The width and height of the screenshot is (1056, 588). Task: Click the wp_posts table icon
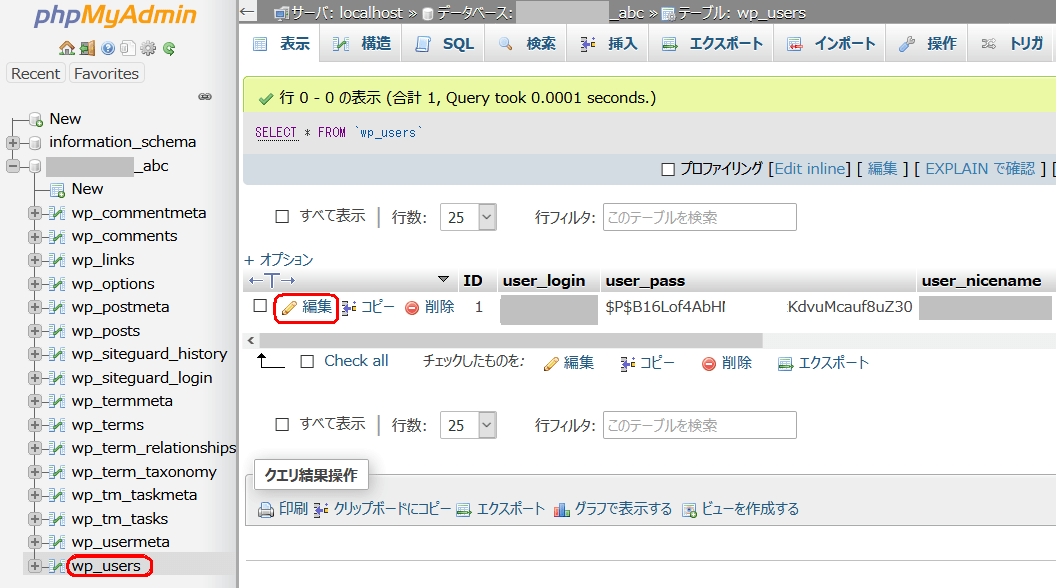(57, 331)
